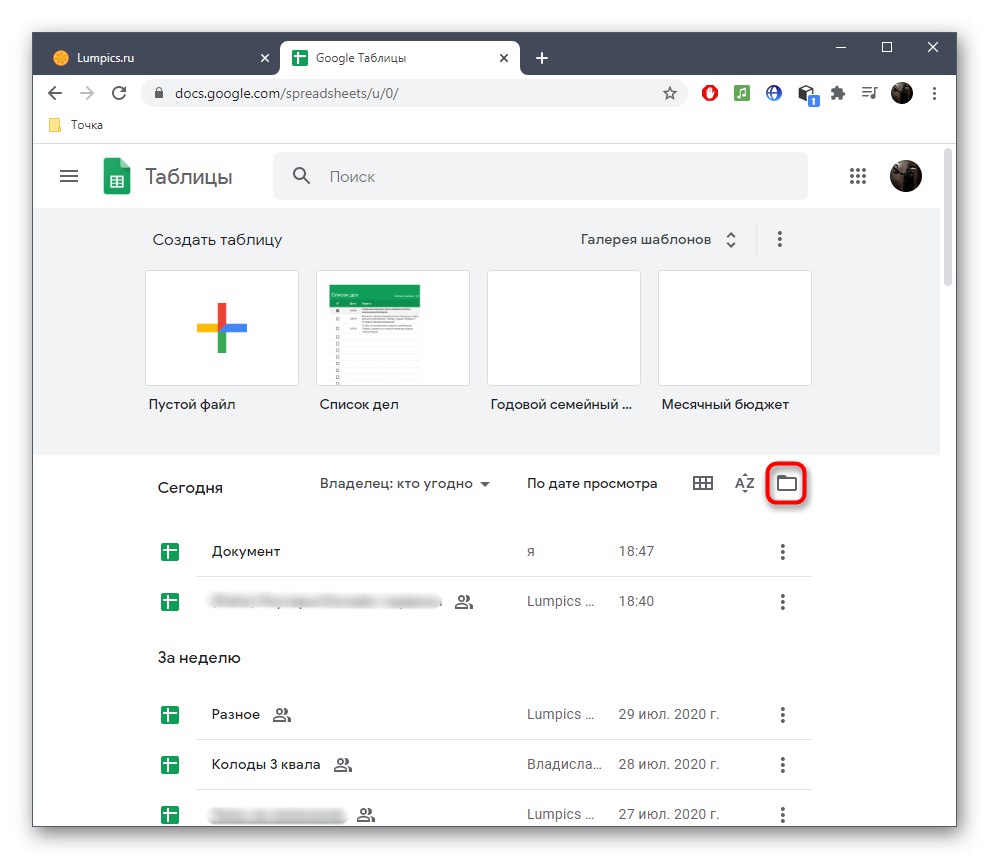Open more options for Документ row

[x=782, y=552]
